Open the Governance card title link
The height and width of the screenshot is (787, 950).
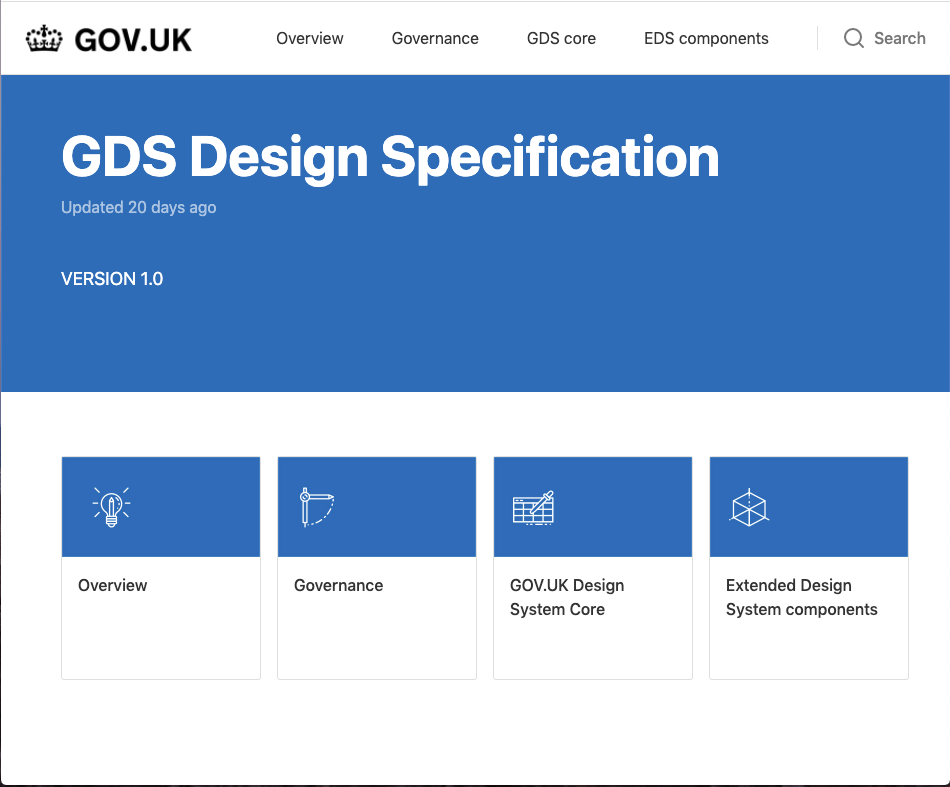pyautogui.click(x=338, y=586)
